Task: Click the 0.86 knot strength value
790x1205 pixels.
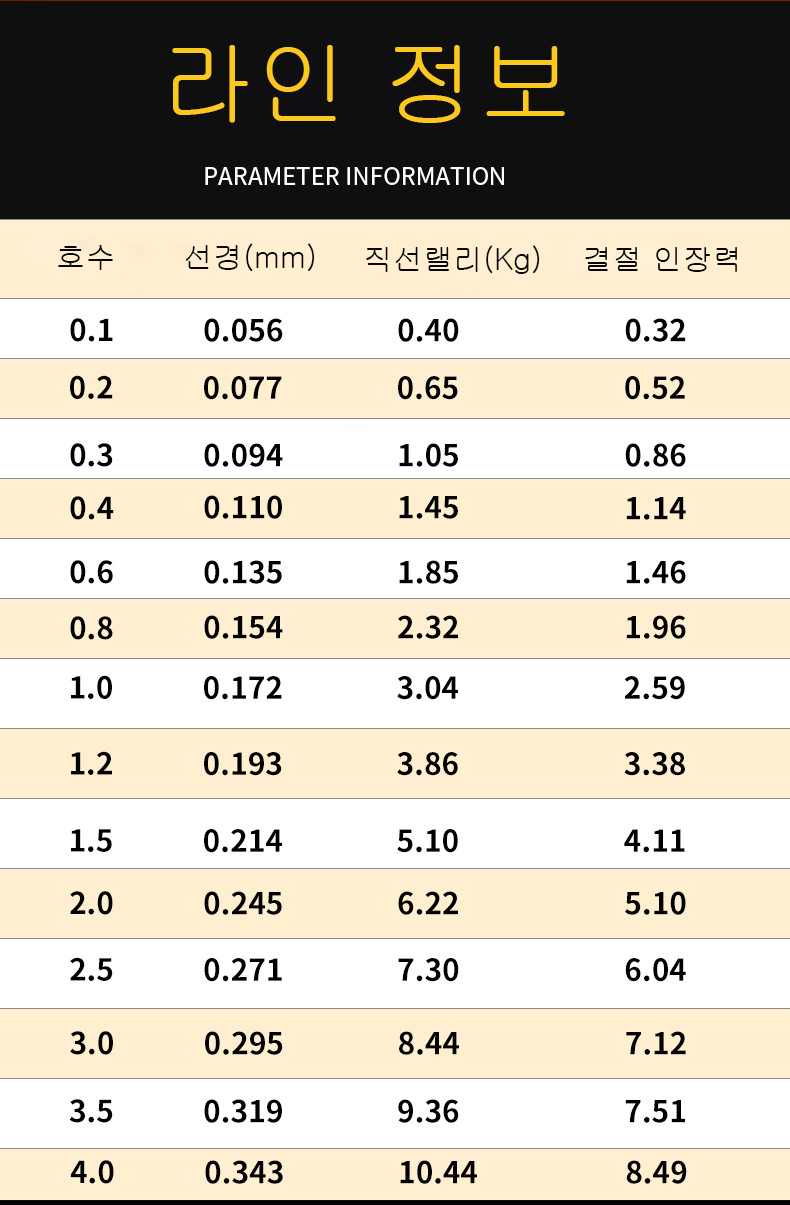Action: tap(655, 456)
